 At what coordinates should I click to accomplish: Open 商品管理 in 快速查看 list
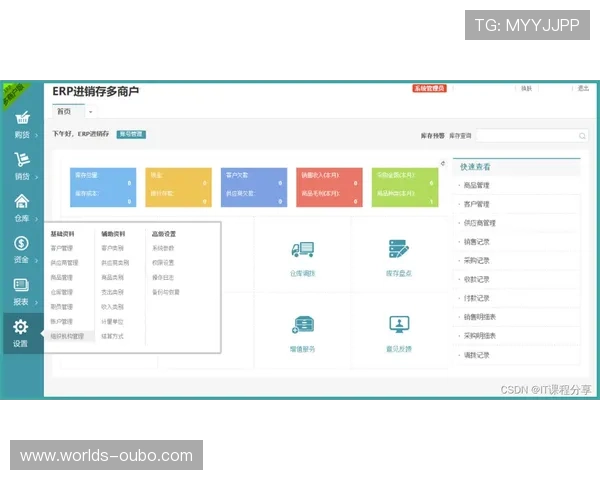coord(476,185)
